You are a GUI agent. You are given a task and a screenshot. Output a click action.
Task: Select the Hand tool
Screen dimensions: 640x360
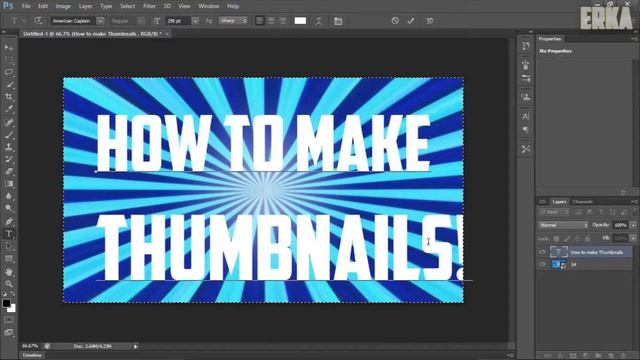(x=9, y=271)
